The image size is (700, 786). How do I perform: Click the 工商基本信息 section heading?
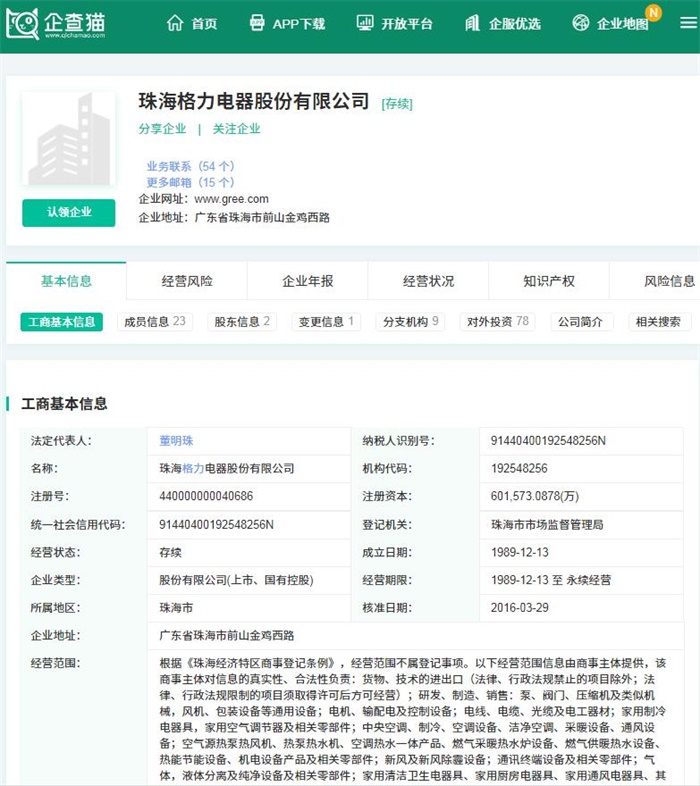(x=64, y=404)
